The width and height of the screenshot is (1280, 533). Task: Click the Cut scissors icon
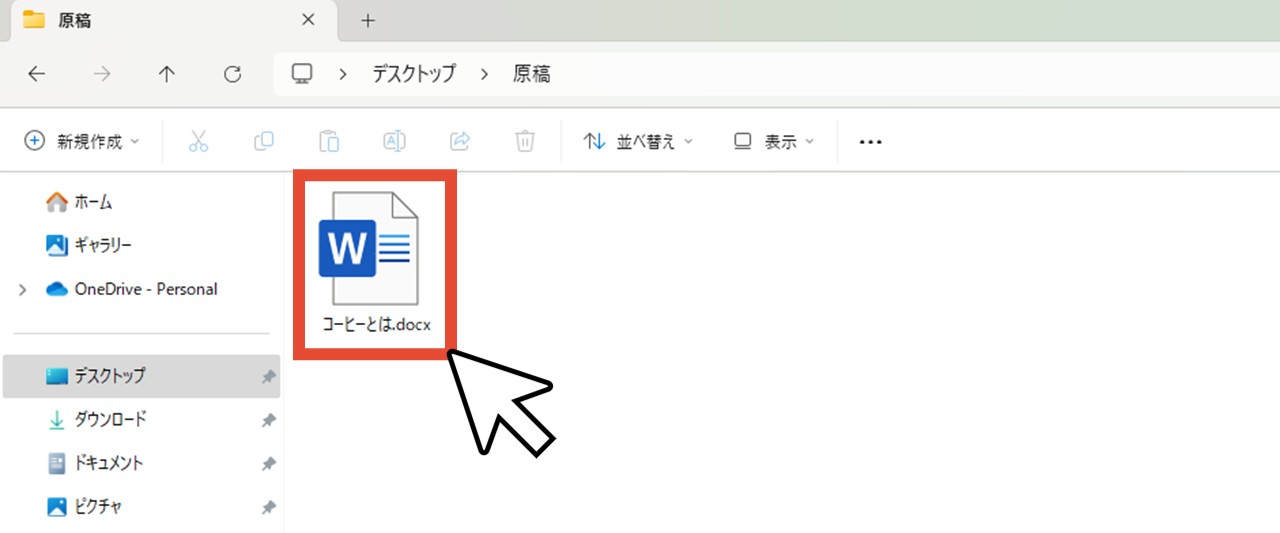click(198, 141)
